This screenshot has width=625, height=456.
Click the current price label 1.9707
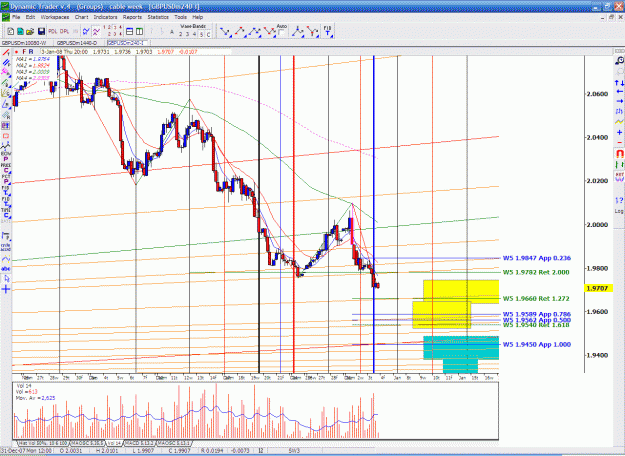[x=597, y=288]
